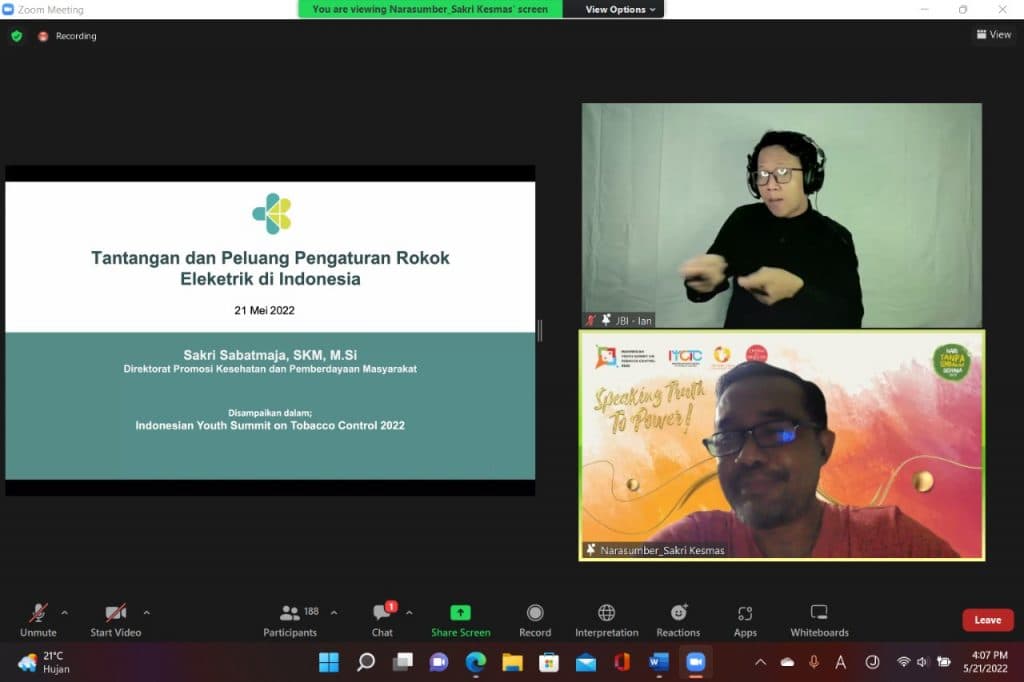Image resolution: width=1024 pixels, height=682 pixels.
Task: Click the "You are viewing Narasumber_Sakri Kesmas' screen" banner
Action: [430, 9]
